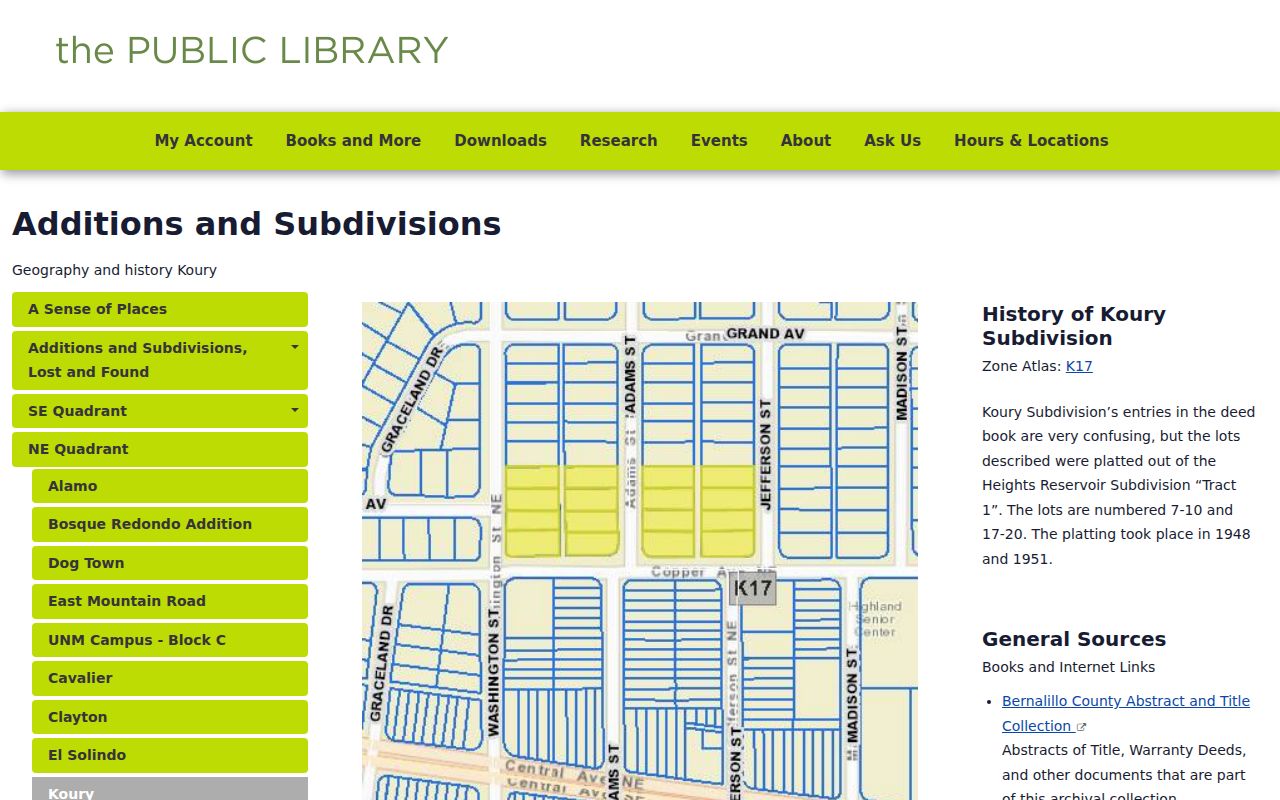Viewport: 1280px width, 800px height.
Task: Click the General Sources heading
Action: 1074,639
